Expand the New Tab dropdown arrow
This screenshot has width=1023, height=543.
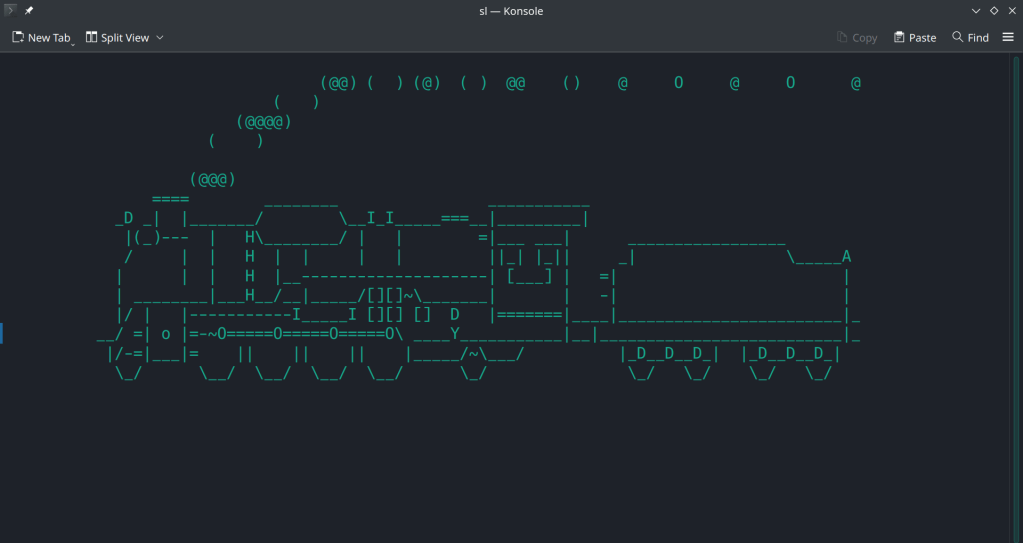73,43
